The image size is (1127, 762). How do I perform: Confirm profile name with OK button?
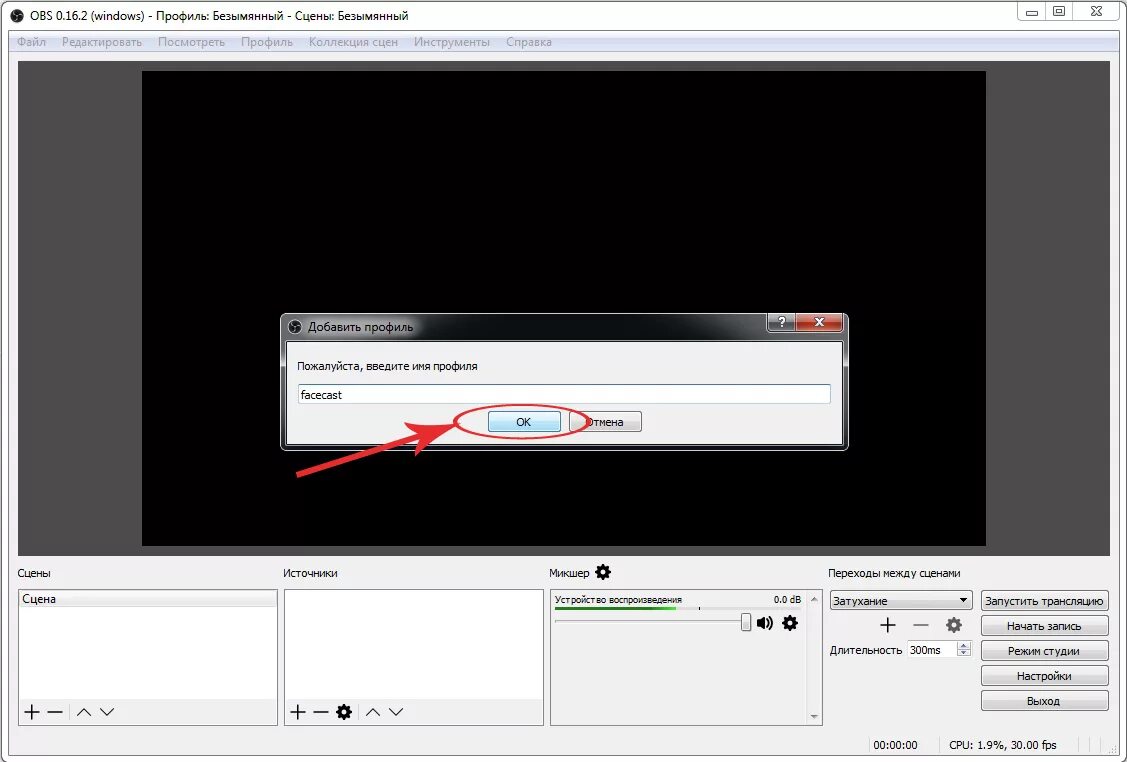(524, 422)
